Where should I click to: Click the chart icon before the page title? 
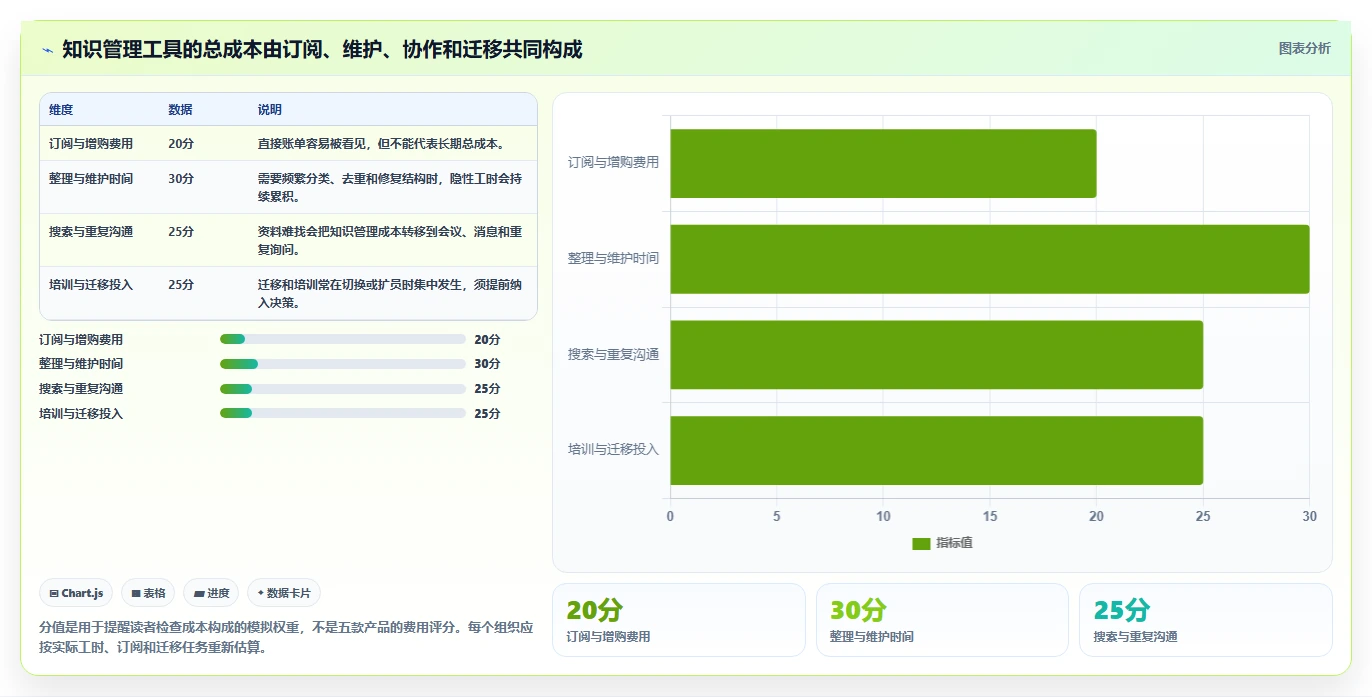click(x=48, y=50)
